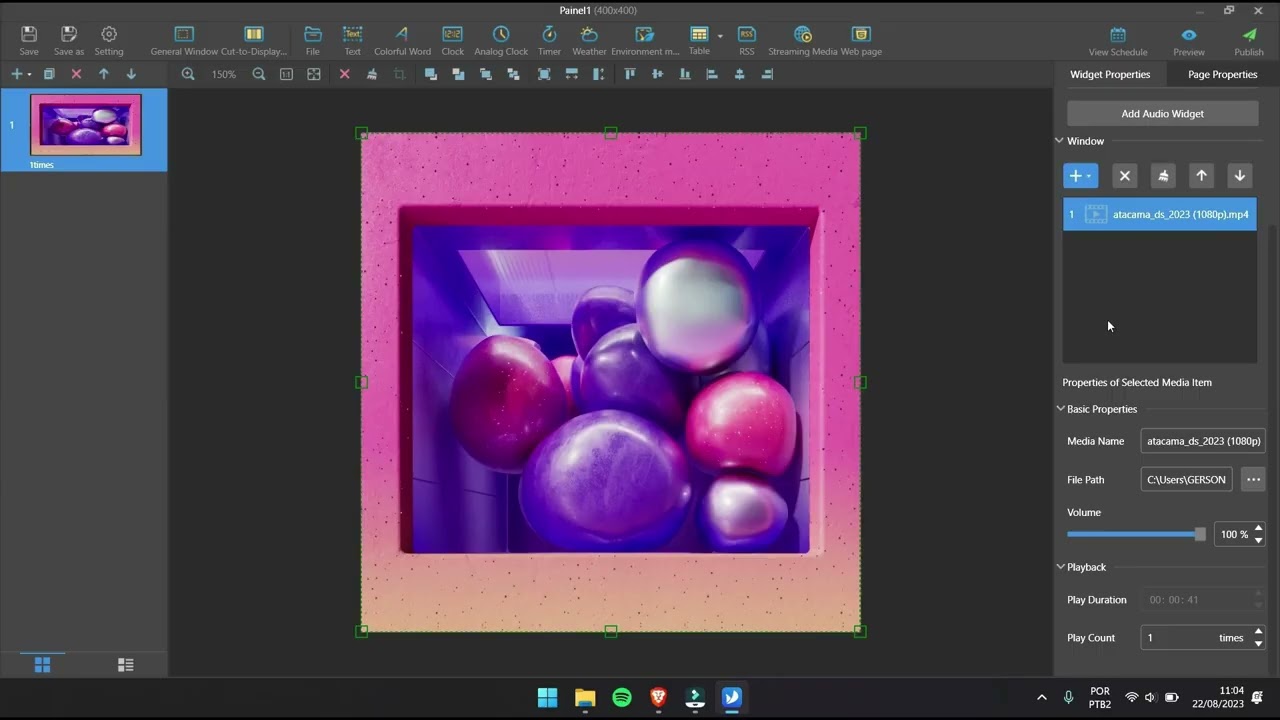Increase Play Count with up stepper

point(1258,632)
